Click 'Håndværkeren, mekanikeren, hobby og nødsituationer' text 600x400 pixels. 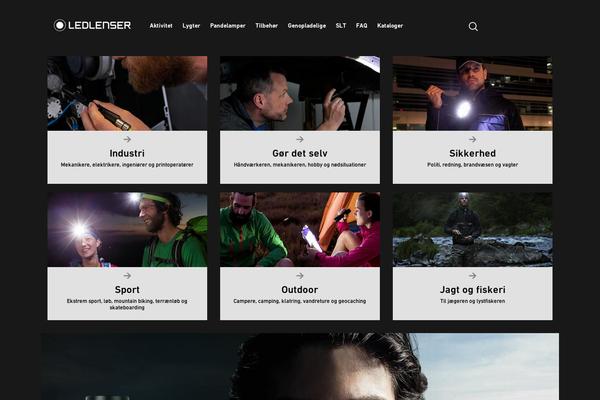[300, 165]
